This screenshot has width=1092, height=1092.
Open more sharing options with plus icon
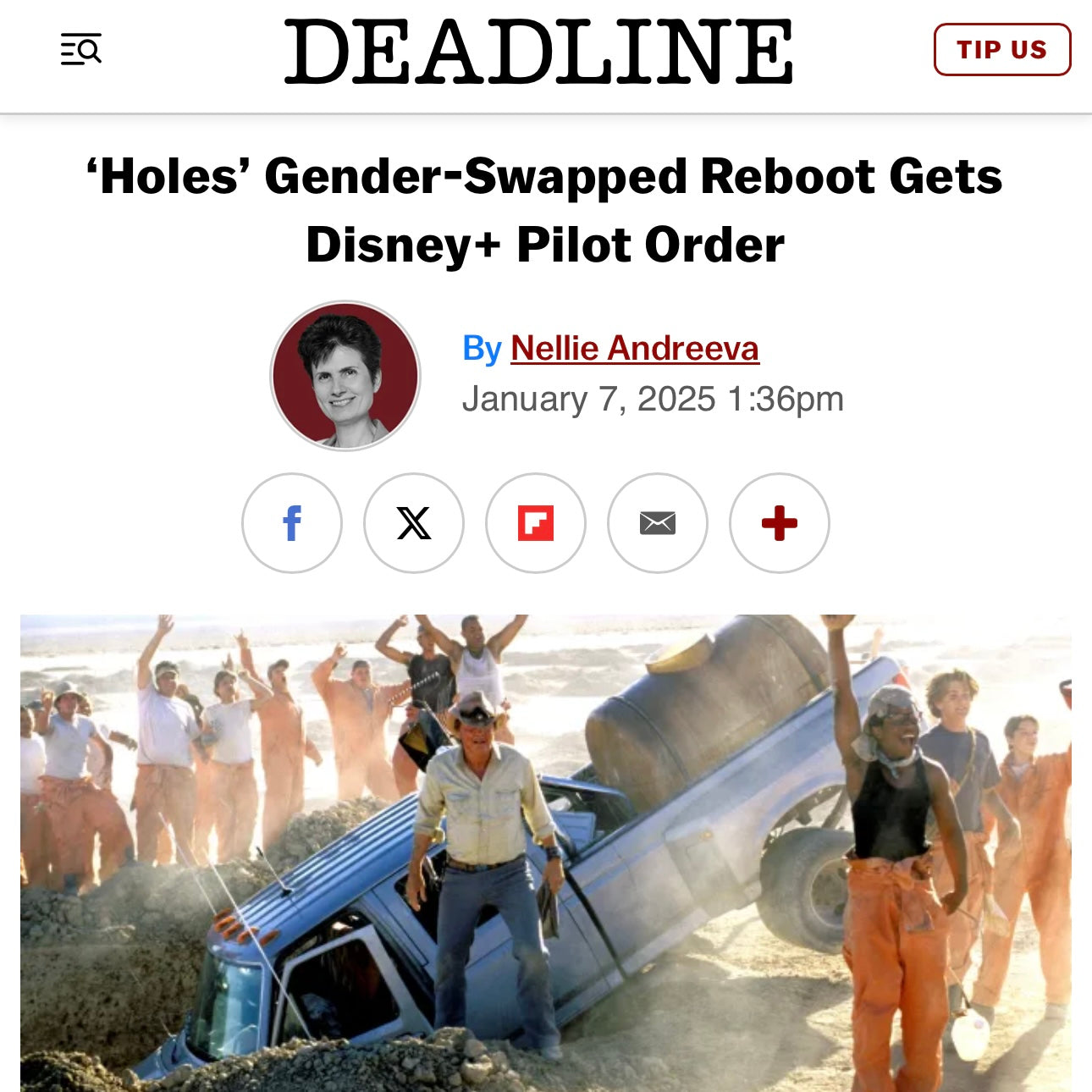[780, 523]
